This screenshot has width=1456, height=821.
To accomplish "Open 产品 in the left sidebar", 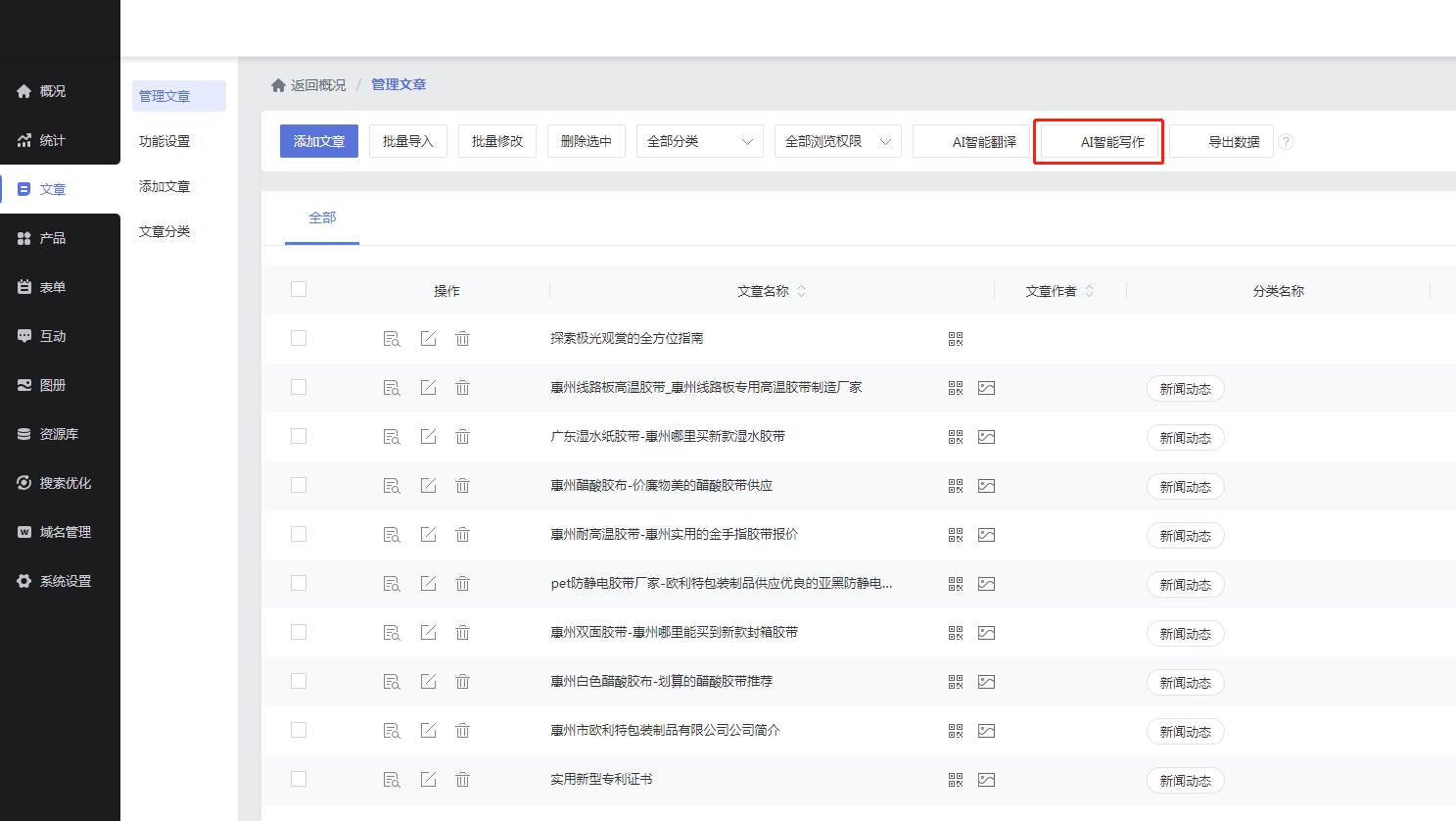I will coord(52,238).
